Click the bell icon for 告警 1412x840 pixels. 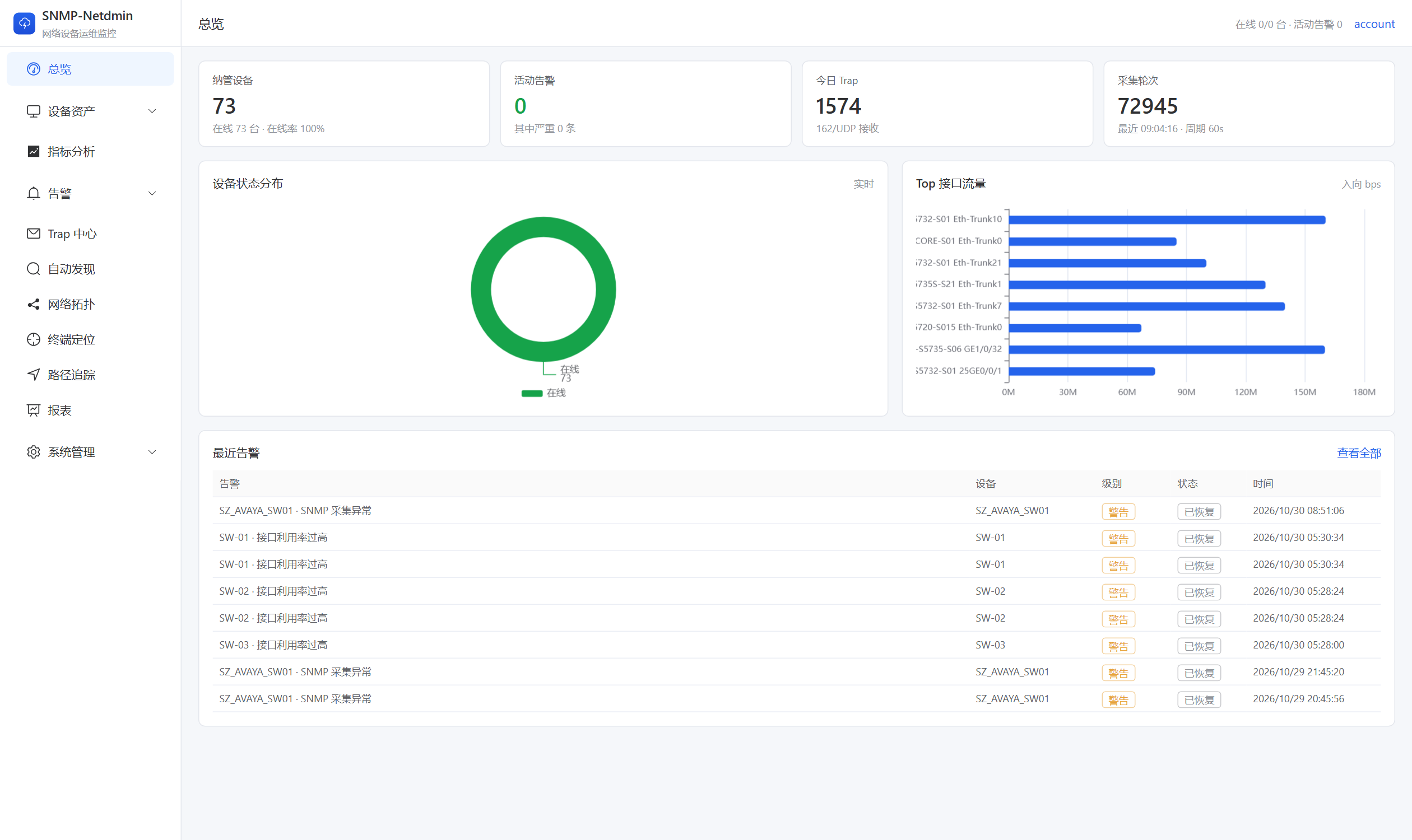click(34, 194)
